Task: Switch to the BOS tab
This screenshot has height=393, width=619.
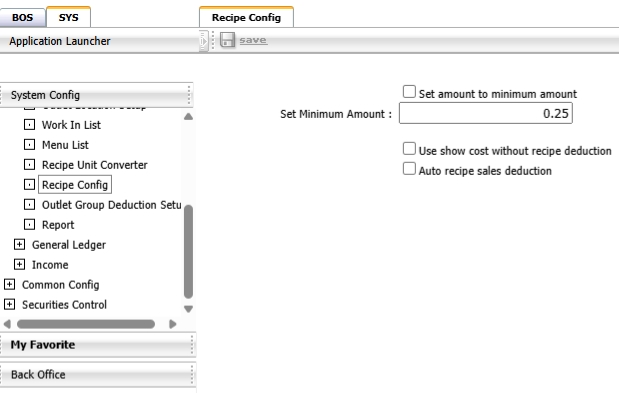Action: click(x=23, y=18)
